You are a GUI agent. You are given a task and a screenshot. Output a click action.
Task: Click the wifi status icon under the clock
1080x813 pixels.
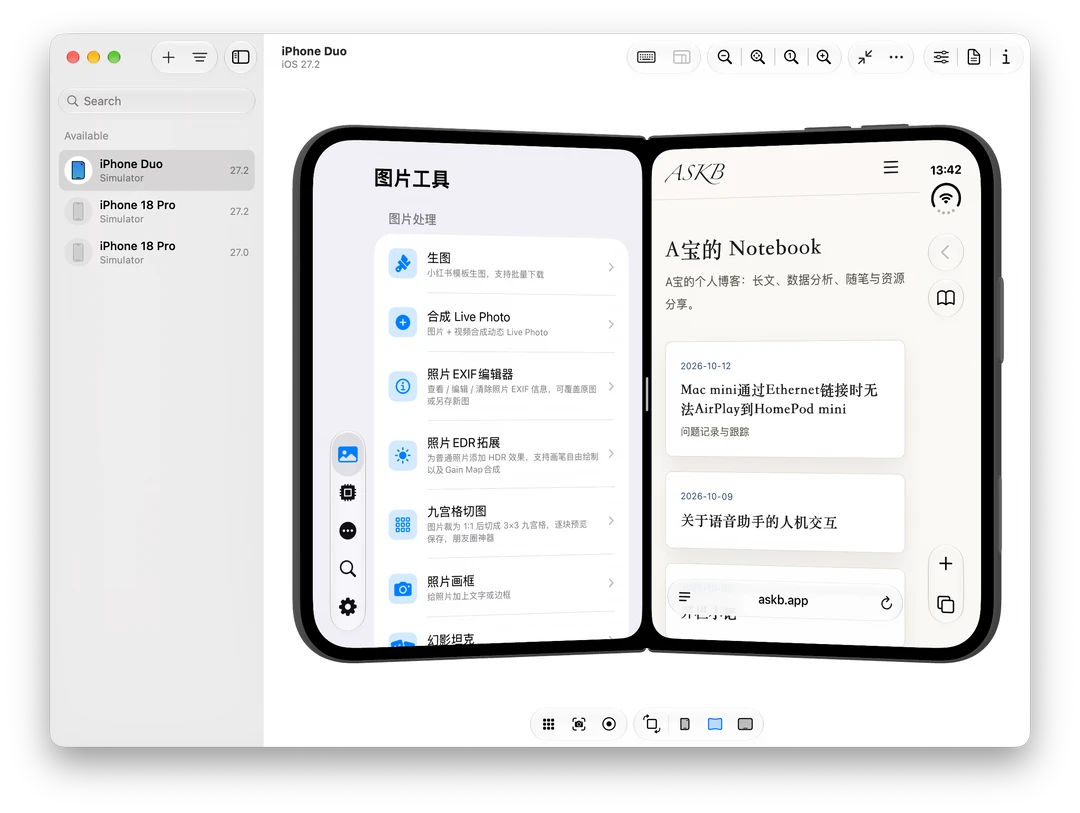click(x=946, y=198)
